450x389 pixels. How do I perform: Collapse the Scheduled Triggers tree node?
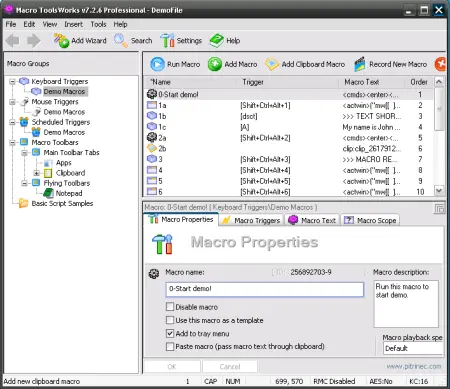(x=12, y=122)
